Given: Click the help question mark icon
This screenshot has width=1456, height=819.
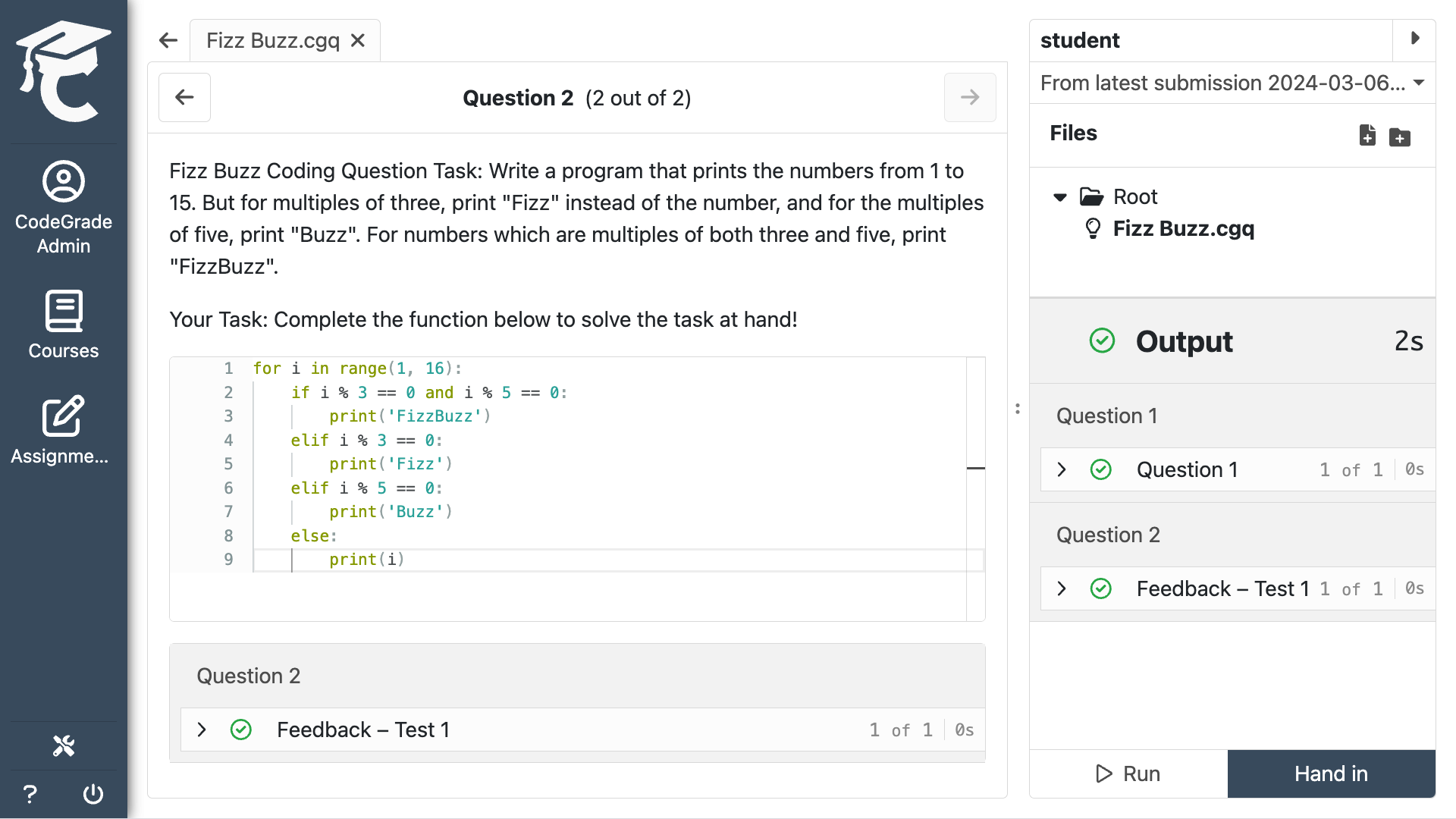Looking at the screenshot, I should (x=29, y=794).
